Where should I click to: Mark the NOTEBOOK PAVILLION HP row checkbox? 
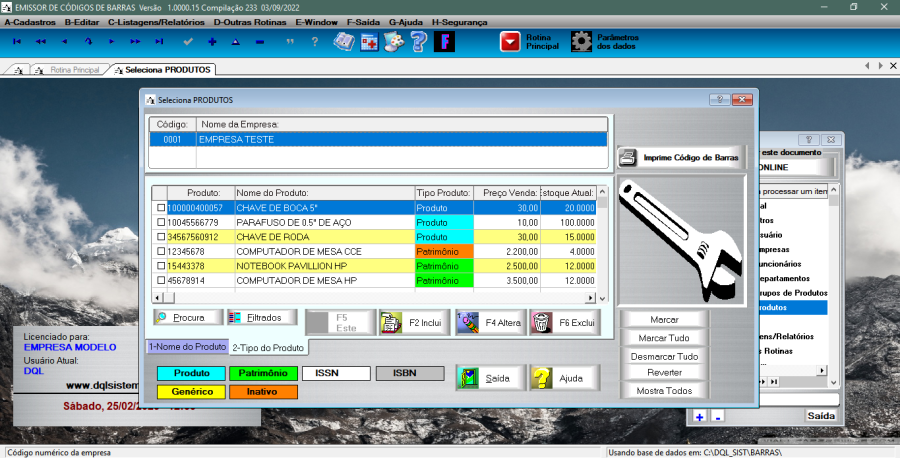(x=161, y=267)
